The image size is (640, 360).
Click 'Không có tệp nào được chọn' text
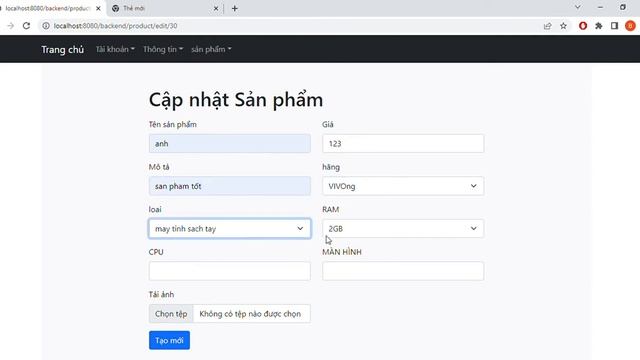click(250, 314)
